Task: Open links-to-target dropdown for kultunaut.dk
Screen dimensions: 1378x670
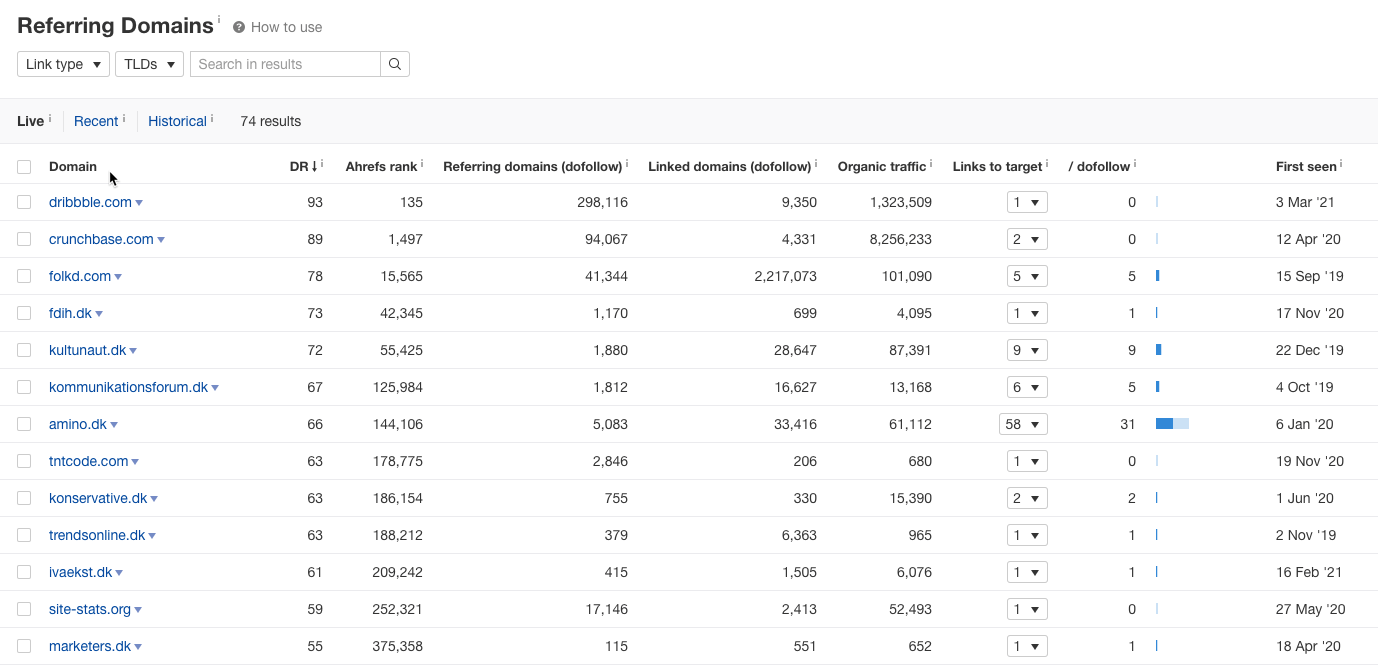Action: pyautogui.click(x=1027, y=350)
